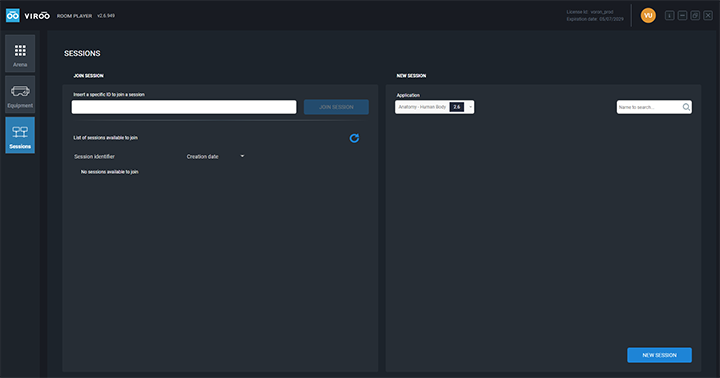Refresh the list of available sessions
The height and width of the screenshot is (378, 720).
tap(354, 138)
